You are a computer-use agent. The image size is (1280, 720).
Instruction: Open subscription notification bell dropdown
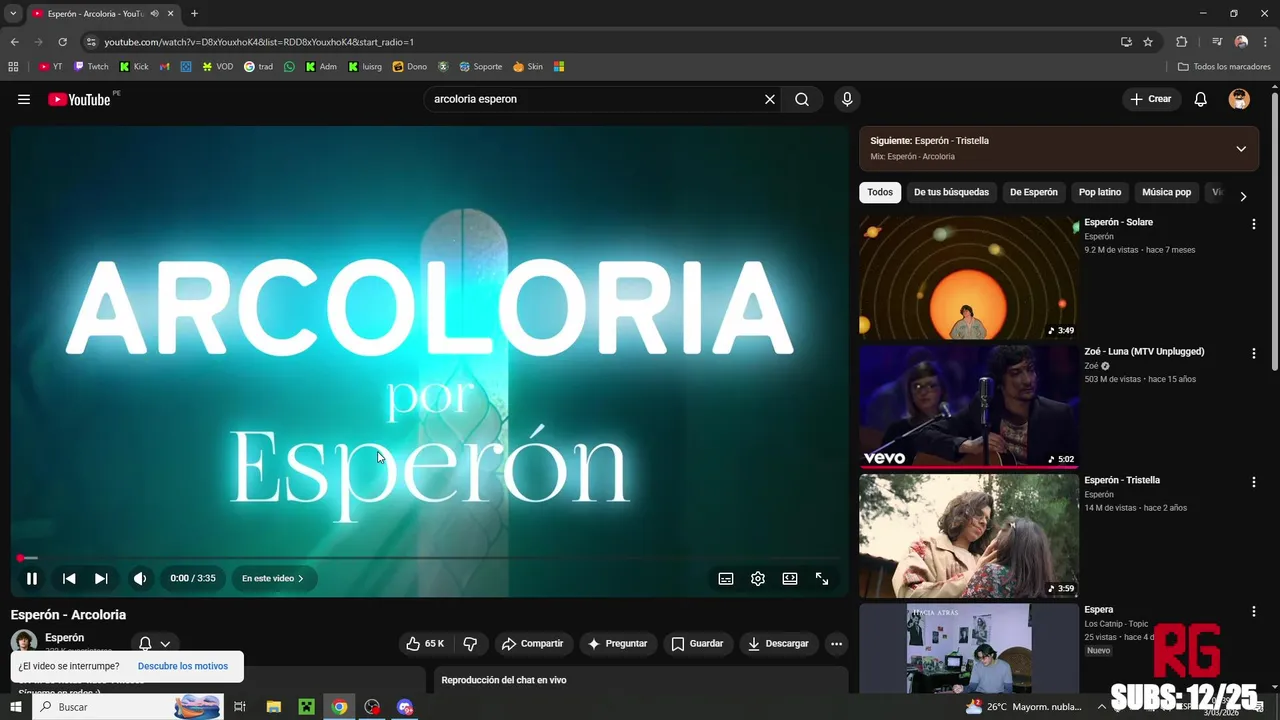[155, 644]
